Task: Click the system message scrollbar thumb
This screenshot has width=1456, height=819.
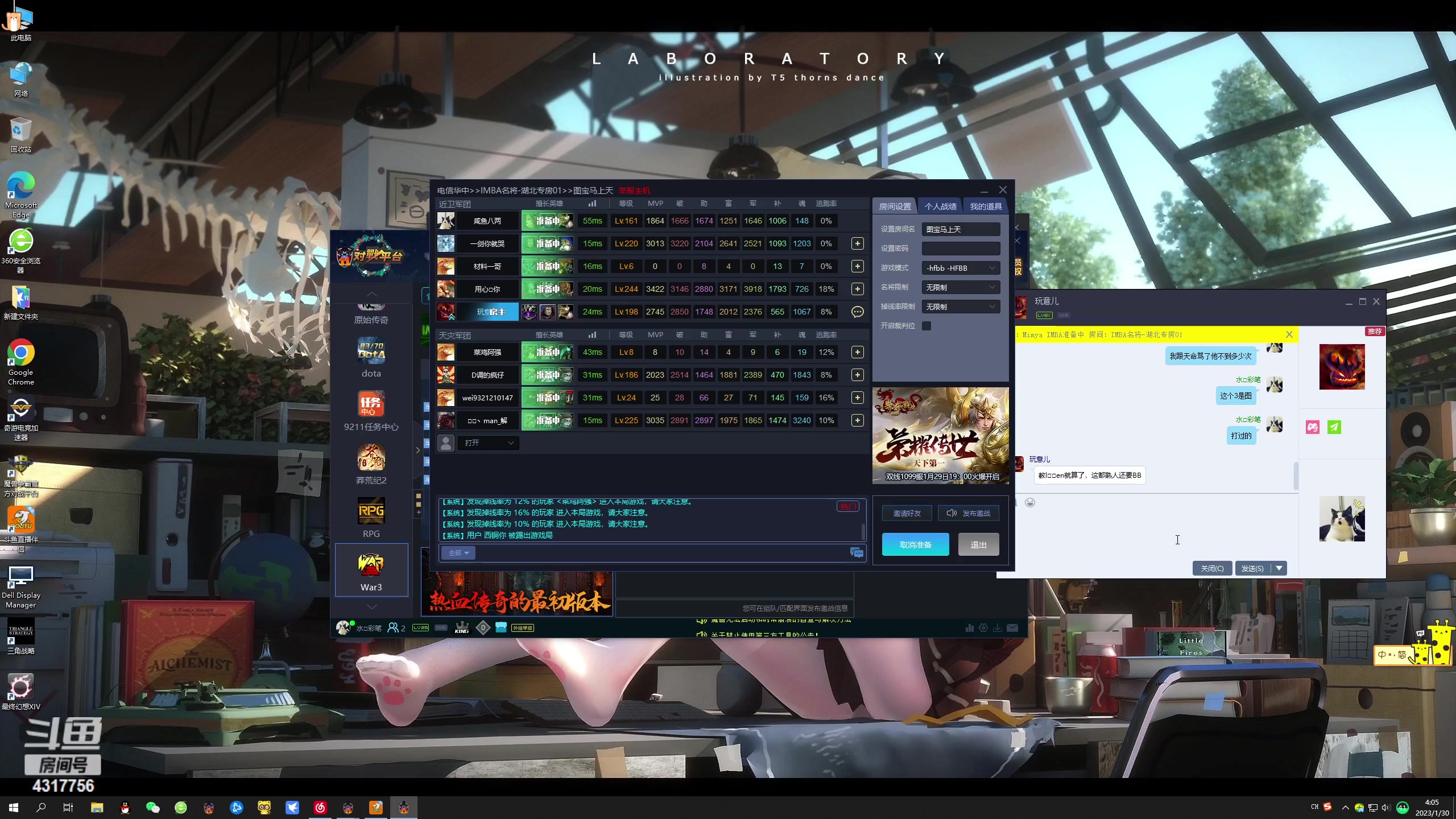Action: [x=863, y=532]
